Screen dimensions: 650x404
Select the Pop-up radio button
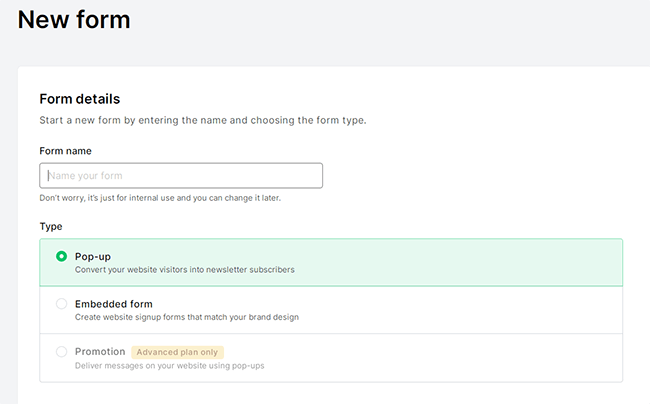pyautogui.click(x=61, y=257)
